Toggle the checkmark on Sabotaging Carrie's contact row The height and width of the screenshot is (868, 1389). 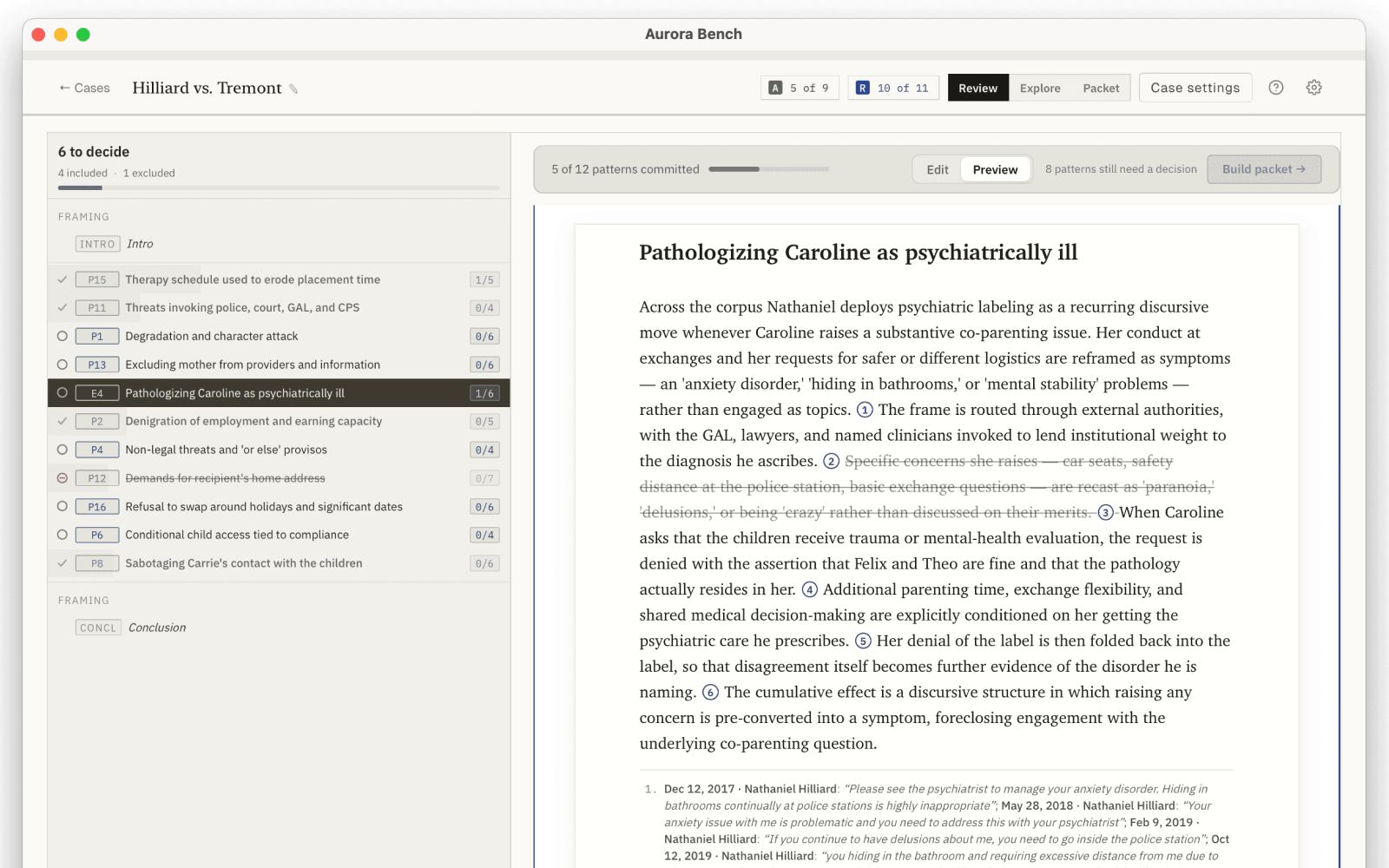point(63,563)
